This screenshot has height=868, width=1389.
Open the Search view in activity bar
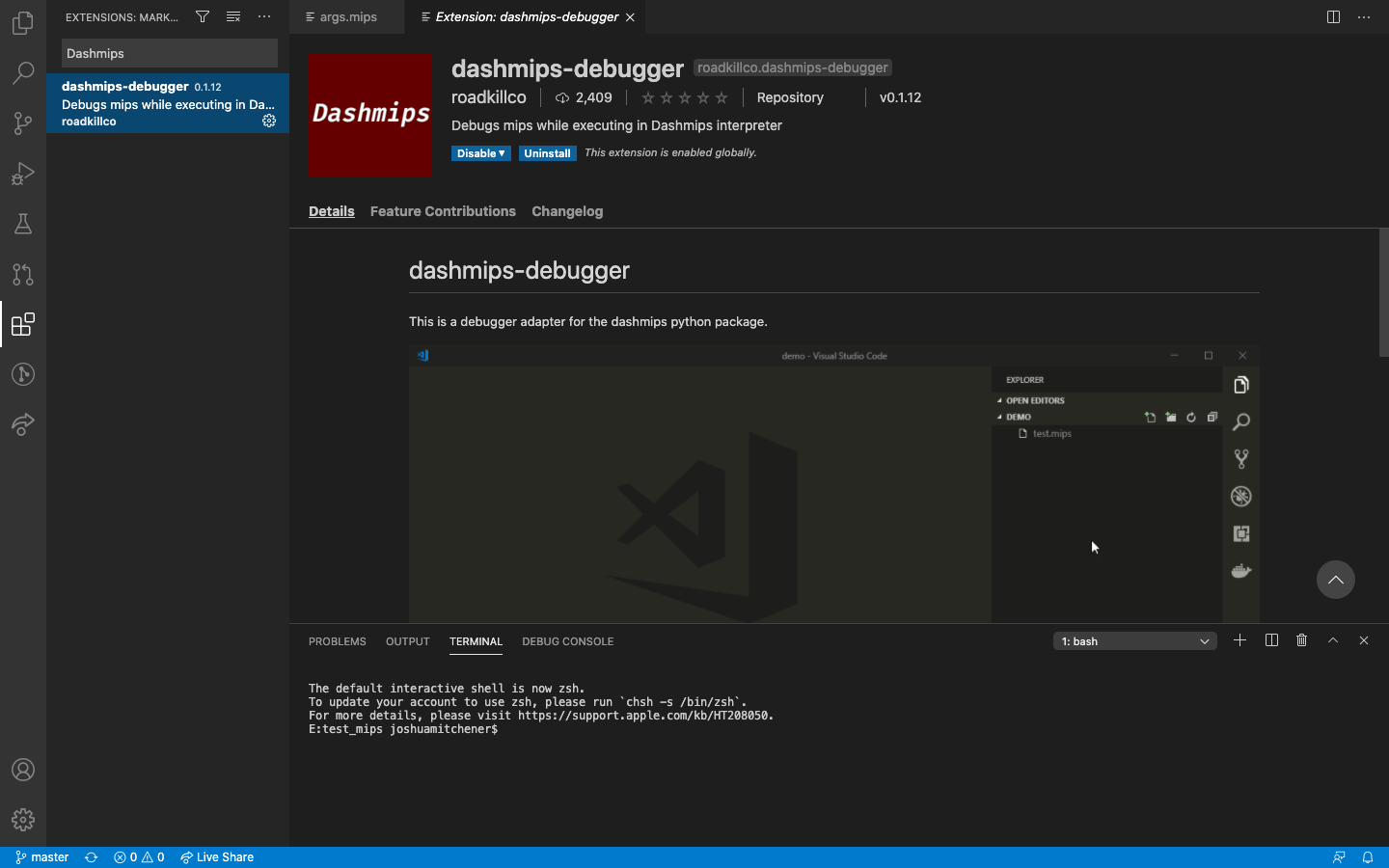click(23, 73)
